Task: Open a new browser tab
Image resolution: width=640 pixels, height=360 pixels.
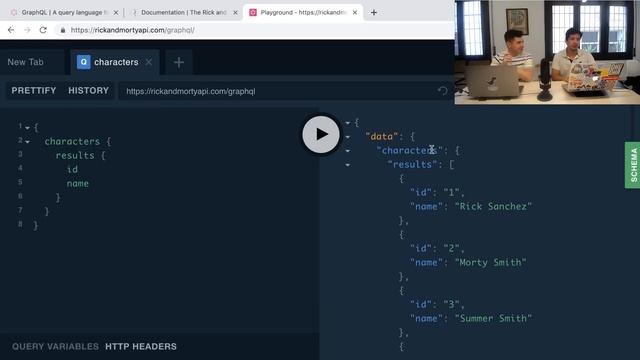Action: tap(373, 13)
